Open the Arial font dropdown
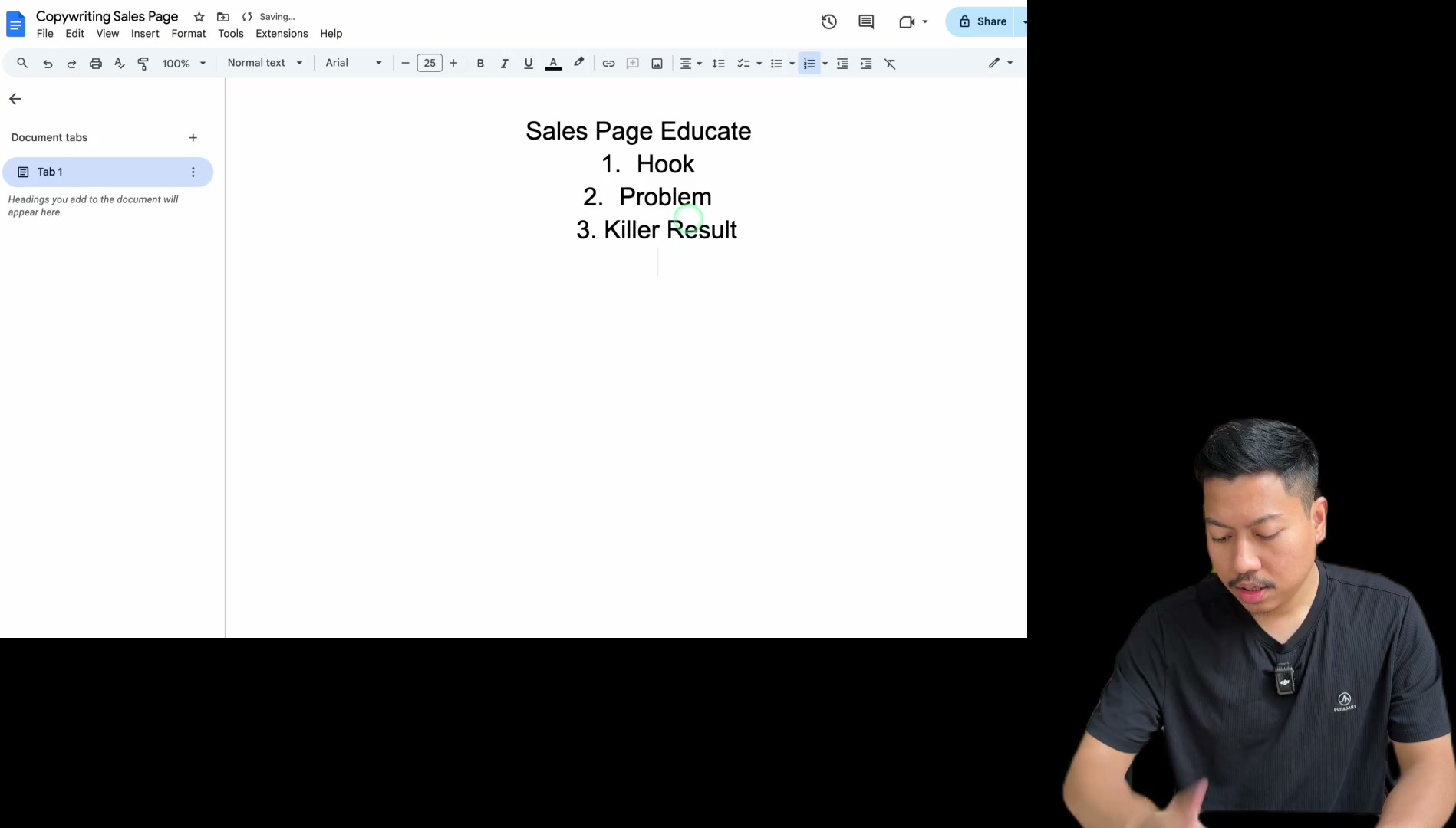This screenshot has width=1456, height=828. (x=354, y=63)
